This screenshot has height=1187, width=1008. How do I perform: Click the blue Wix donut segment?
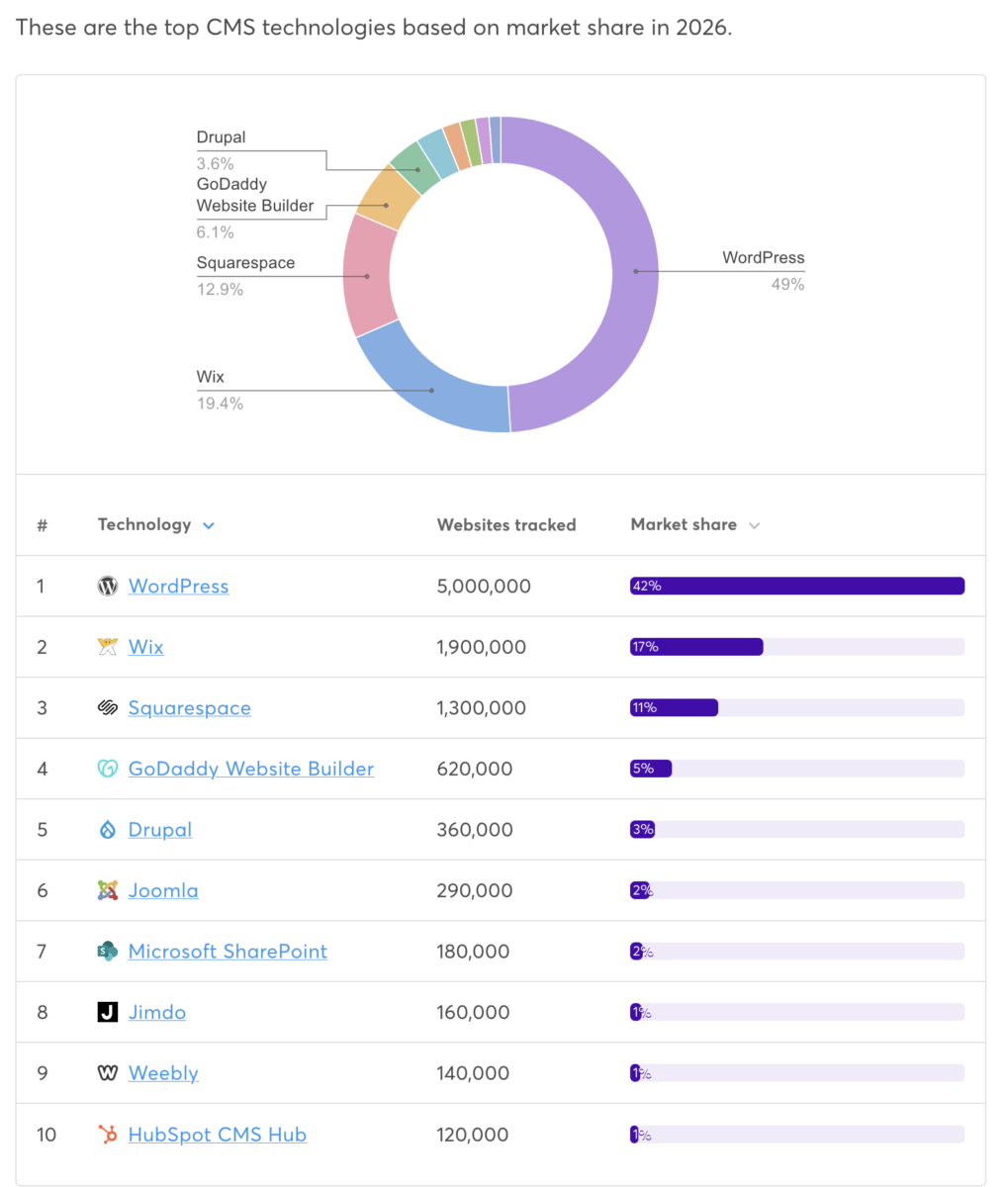click(431, 390)
